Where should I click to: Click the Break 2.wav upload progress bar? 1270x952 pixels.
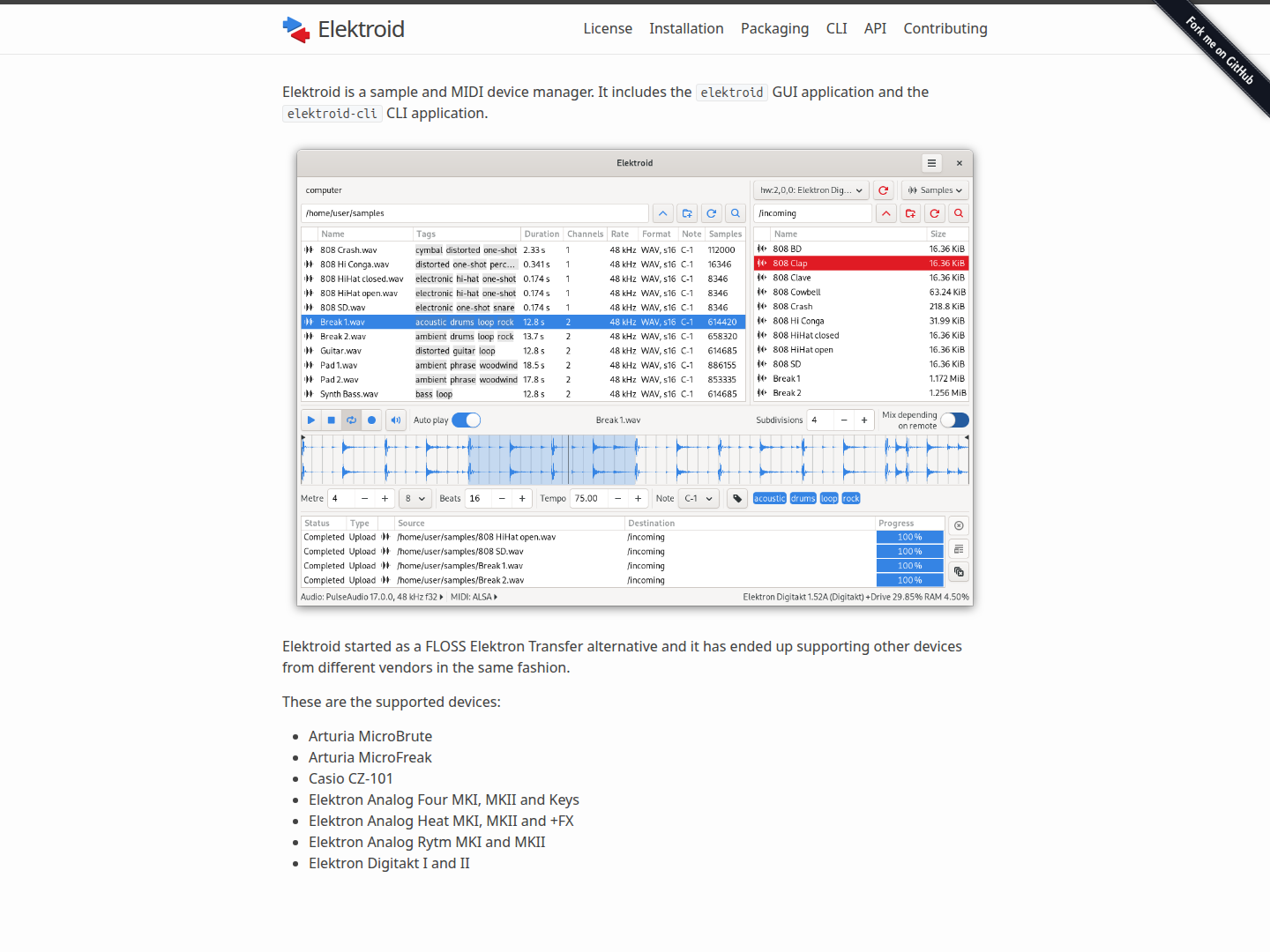point(909,581)
